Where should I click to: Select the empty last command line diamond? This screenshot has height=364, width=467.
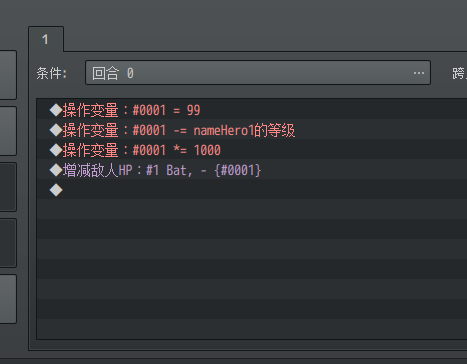(56, 190)
